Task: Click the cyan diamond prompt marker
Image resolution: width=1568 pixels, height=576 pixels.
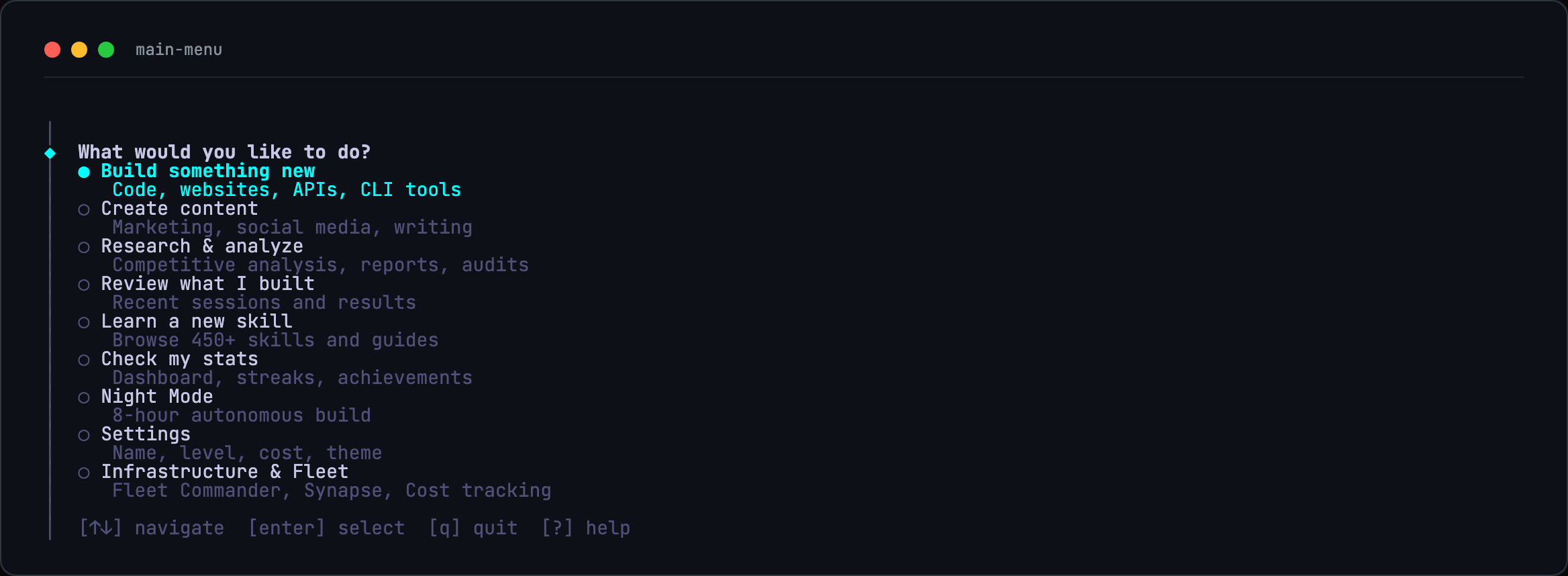Action: tap(50, 153)
